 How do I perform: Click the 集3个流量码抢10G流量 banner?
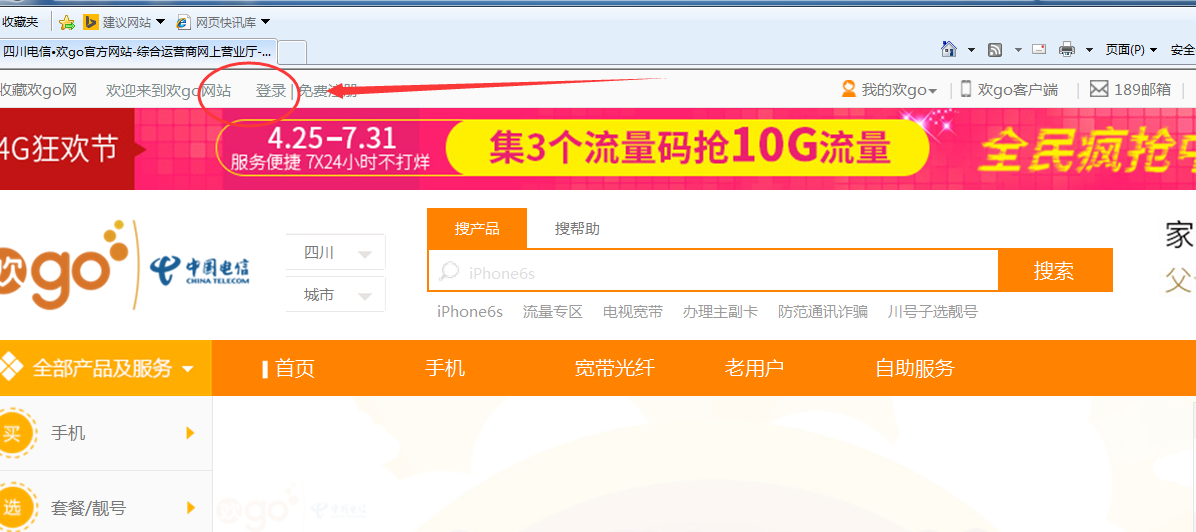tap(686, 148)
